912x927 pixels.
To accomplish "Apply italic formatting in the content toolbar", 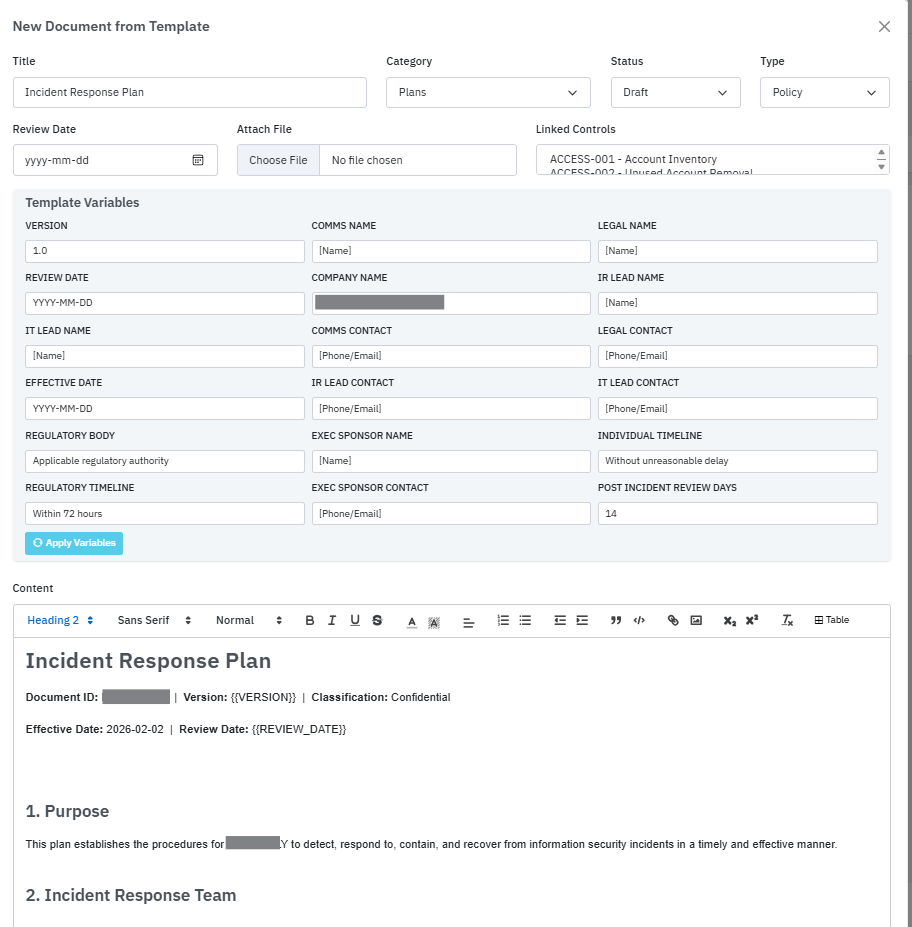I will tap(332, 621).
